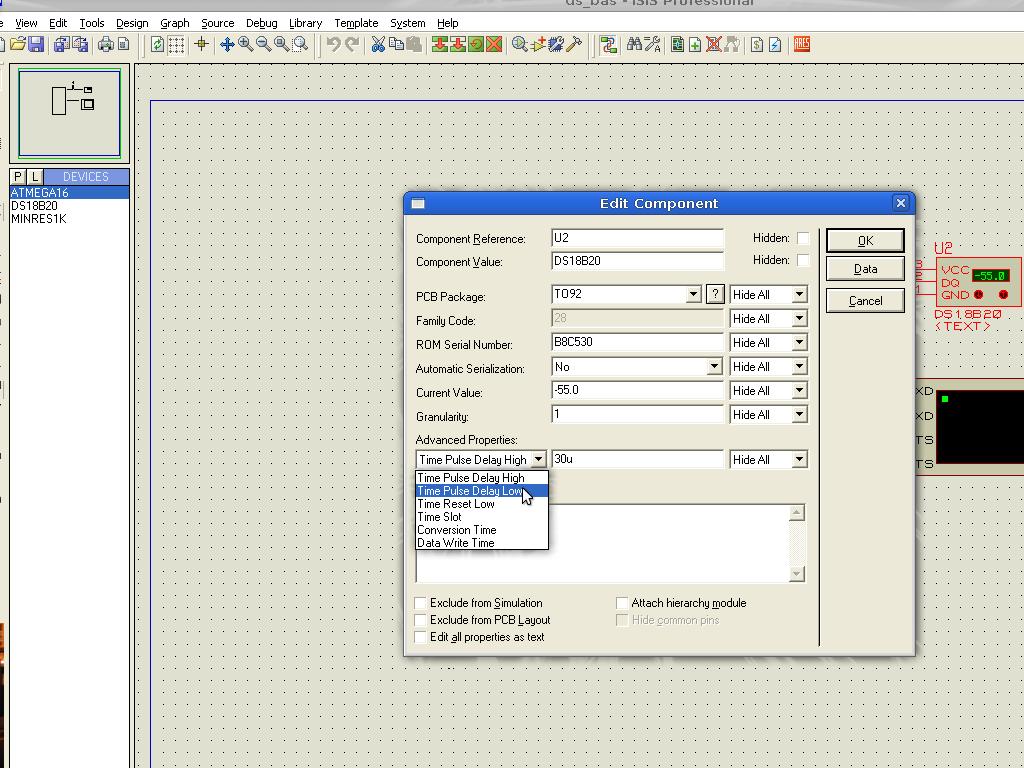Toggle the grid display icon
Viewport: 1024px width, 768px height.
tap(176, 44)
